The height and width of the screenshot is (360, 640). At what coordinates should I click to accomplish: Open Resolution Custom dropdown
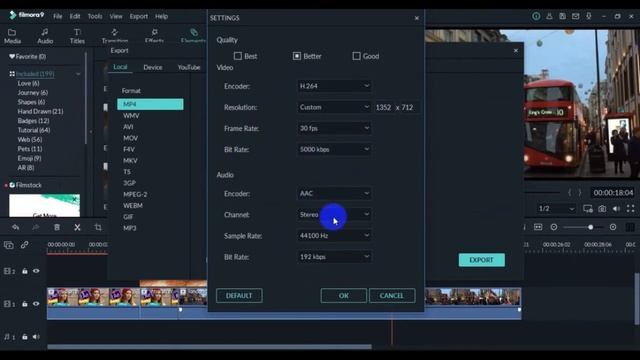coord(334,107)
